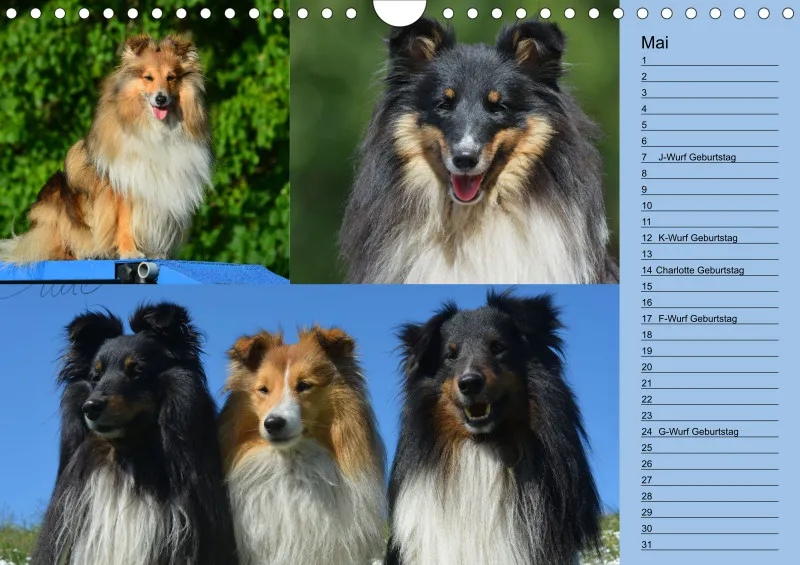Click the day number 3 line
This screenshot has height=565, width=800.
pyautogui.click(x=709, y=93)
